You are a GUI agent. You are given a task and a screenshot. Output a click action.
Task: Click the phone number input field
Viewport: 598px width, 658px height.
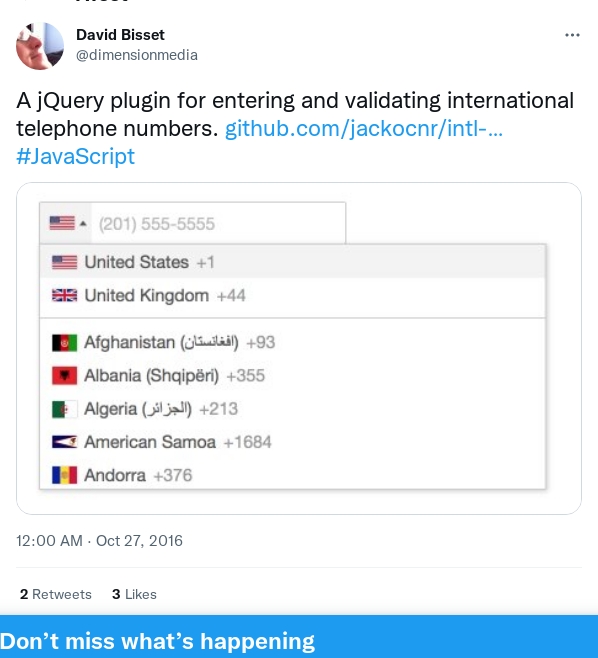(218, 223)
